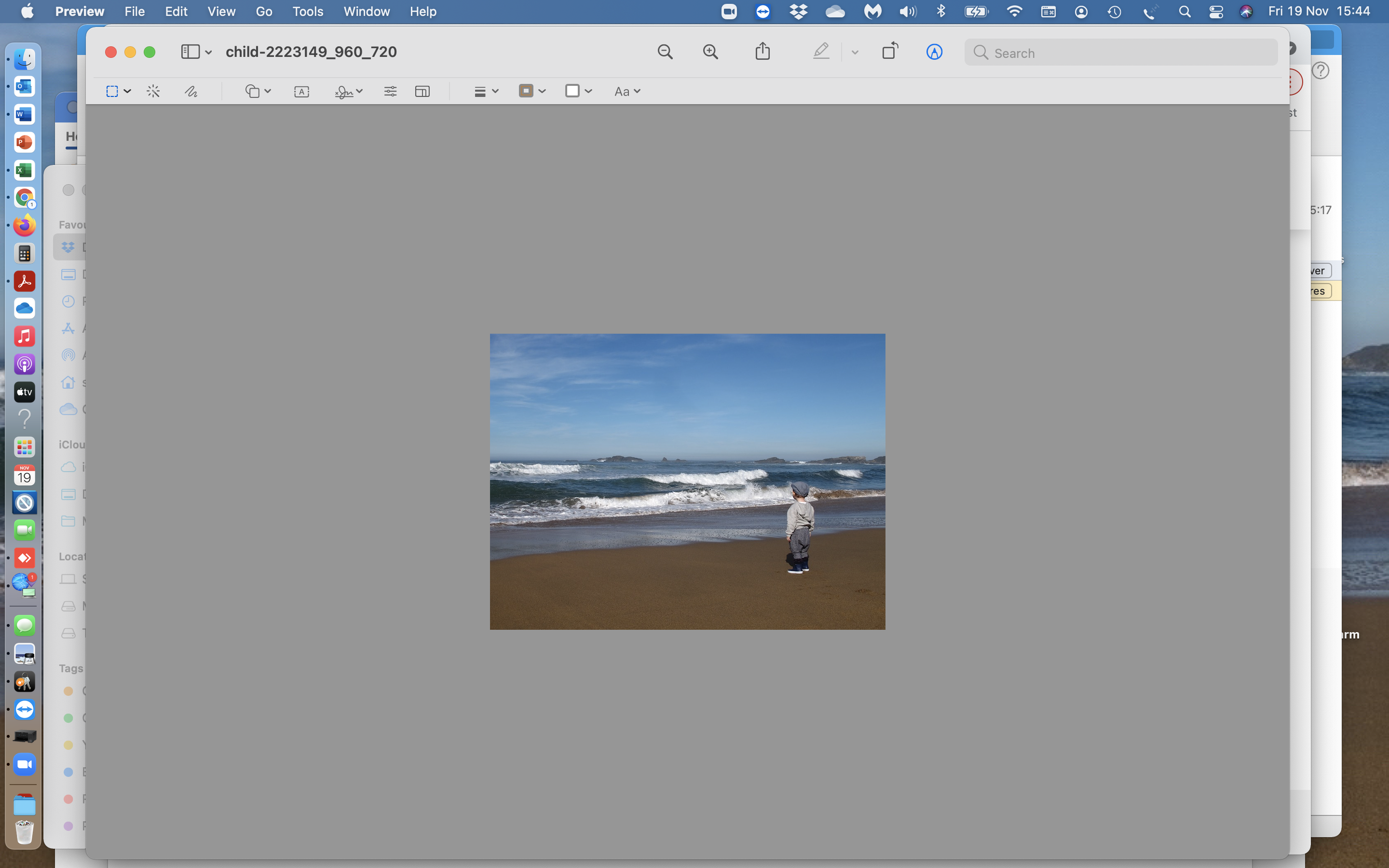Open the Share button in toolbar

pos(762,52)
